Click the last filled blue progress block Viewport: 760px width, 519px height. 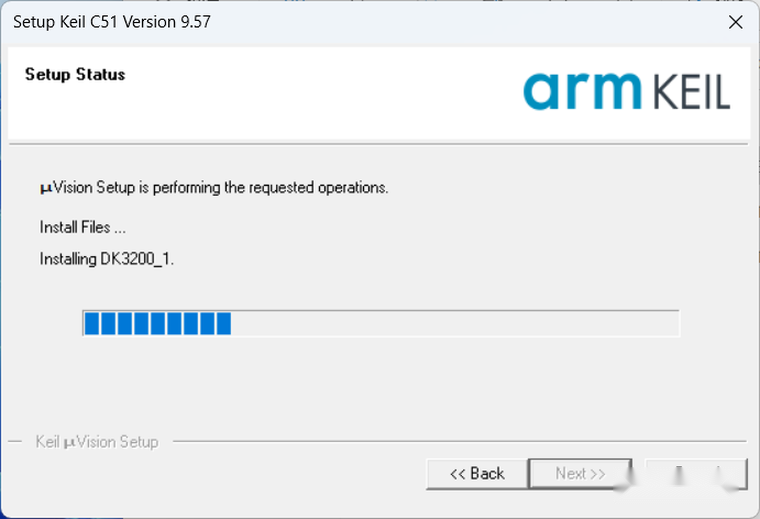coord(223,323)
